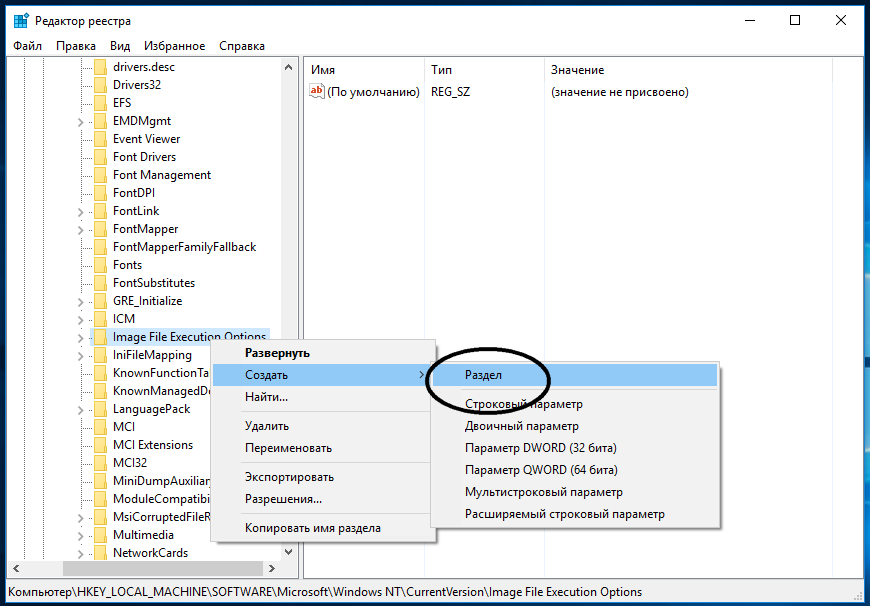
Task: Expand the NetworkCards key
Action: [x=81, y=553]
